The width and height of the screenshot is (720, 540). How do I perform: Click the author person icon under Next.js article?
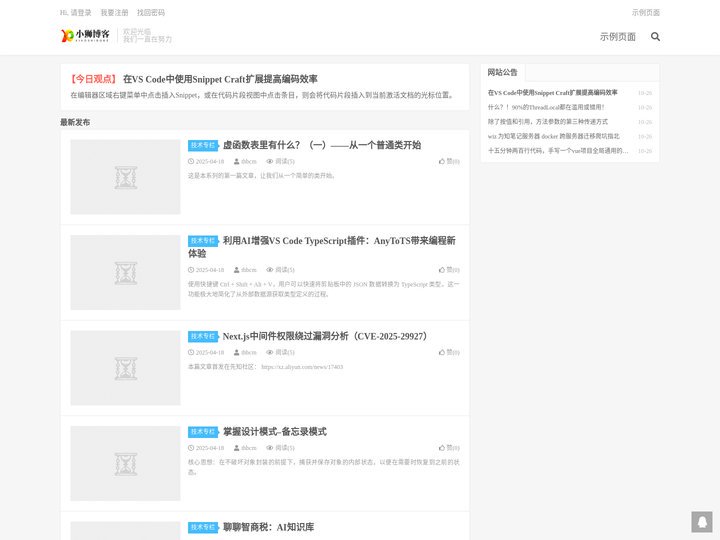click(236, 352)
